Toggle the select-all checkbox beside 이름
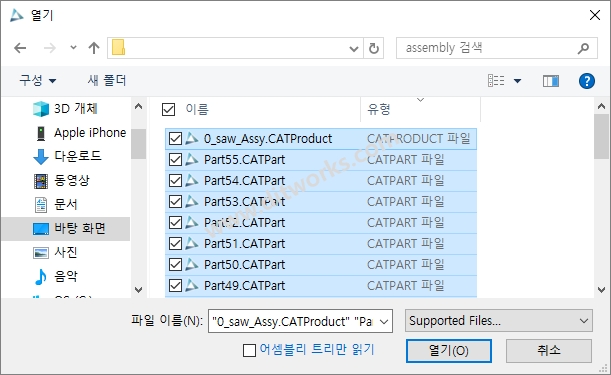 [168, 110]
